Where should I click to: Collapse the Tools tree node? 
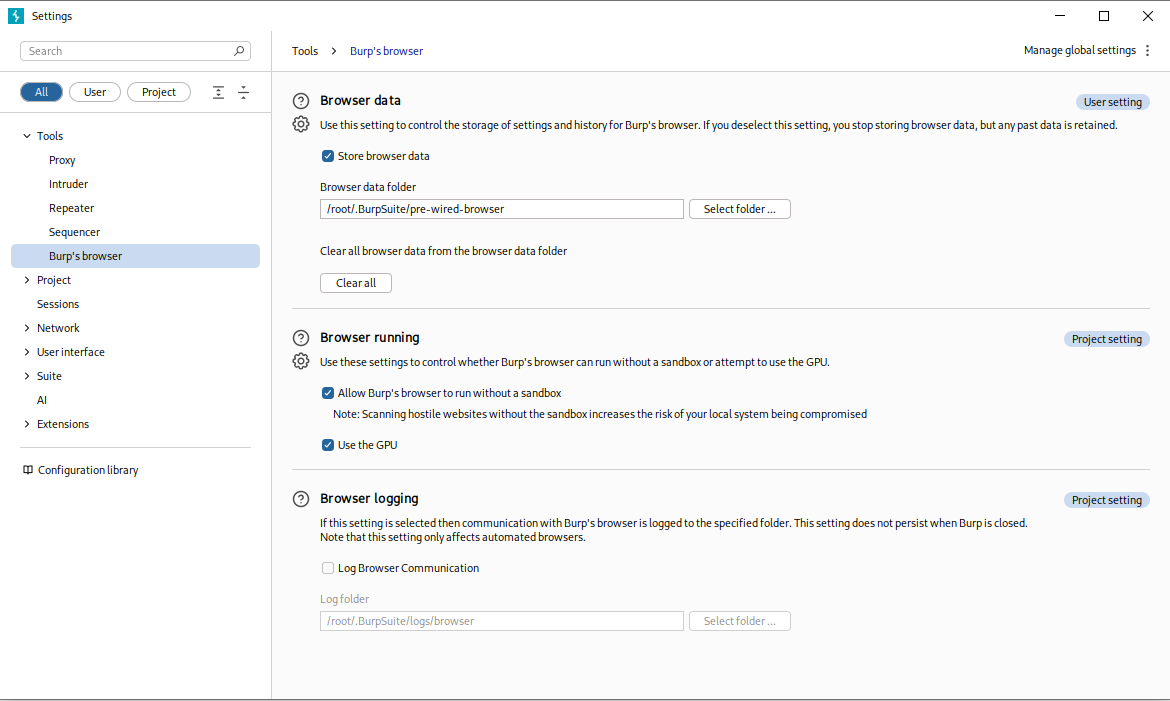point(27,136)
